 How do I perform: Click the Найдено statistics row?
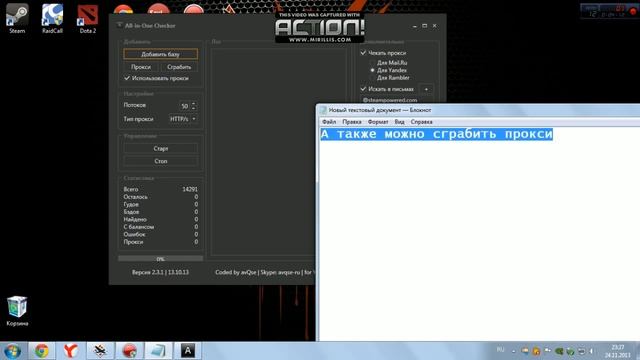click(160, 219)
